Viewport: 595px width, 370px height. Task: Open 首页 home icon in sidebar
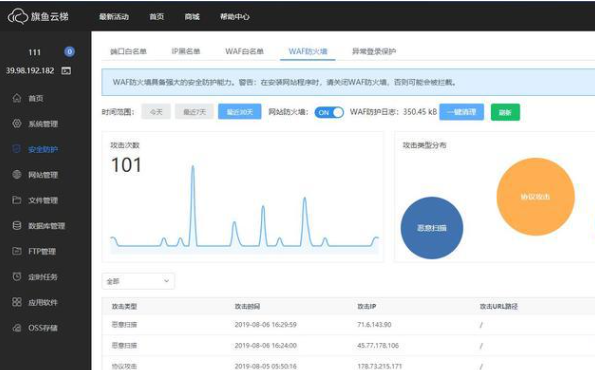(x=17, y=98)
